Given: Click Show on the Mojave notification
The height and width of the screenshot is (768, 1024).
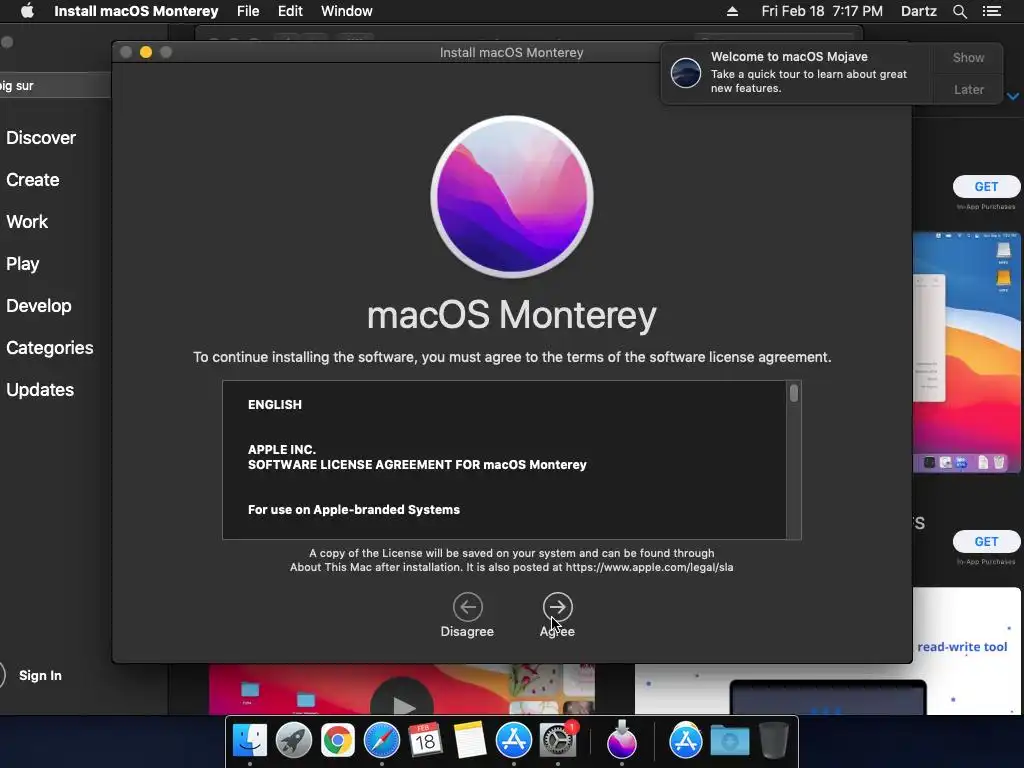Looking at the screenshot, I should [968, 57].
